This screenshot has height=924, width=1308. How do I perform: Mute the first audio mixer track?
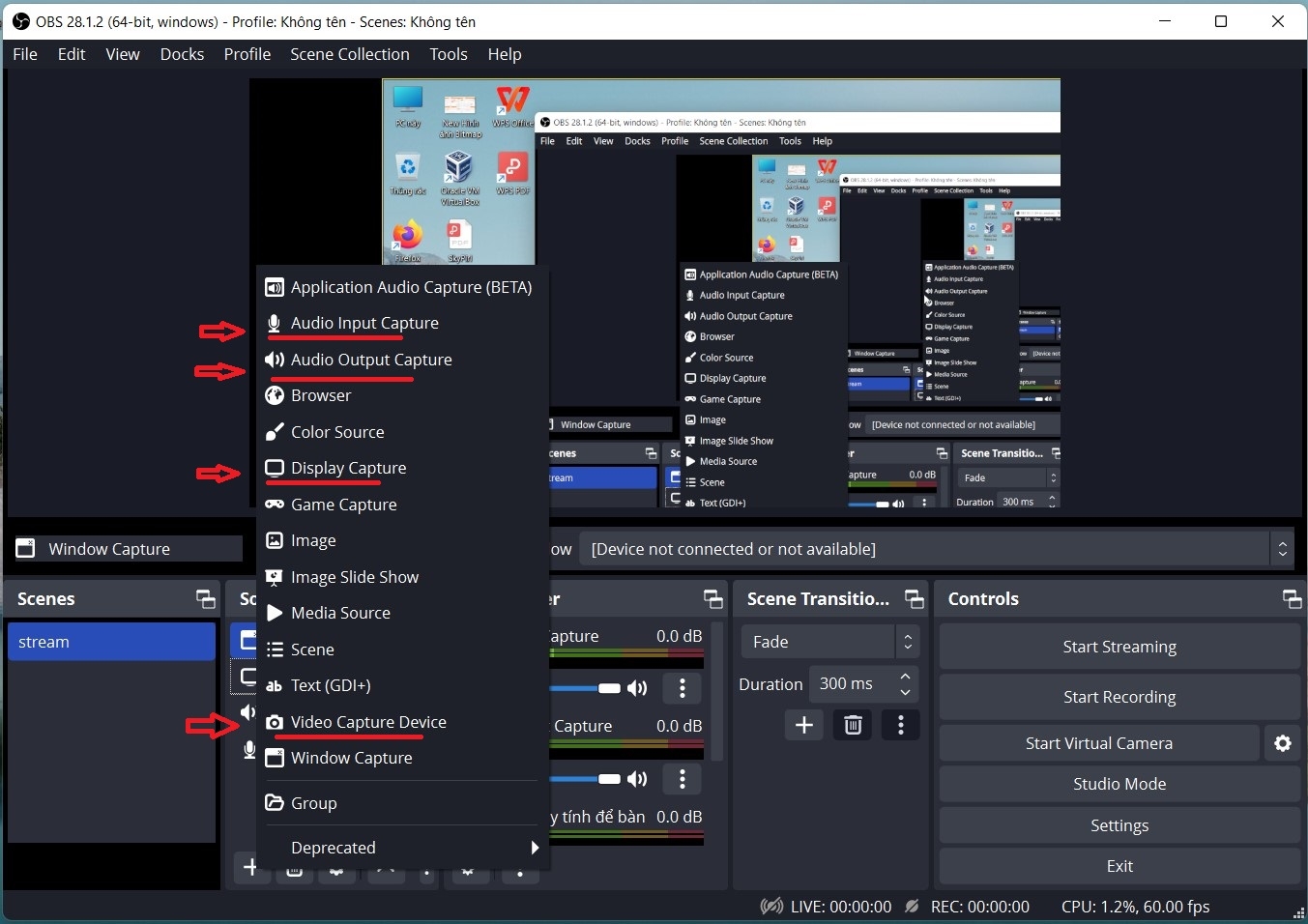(x=637, y=688)
